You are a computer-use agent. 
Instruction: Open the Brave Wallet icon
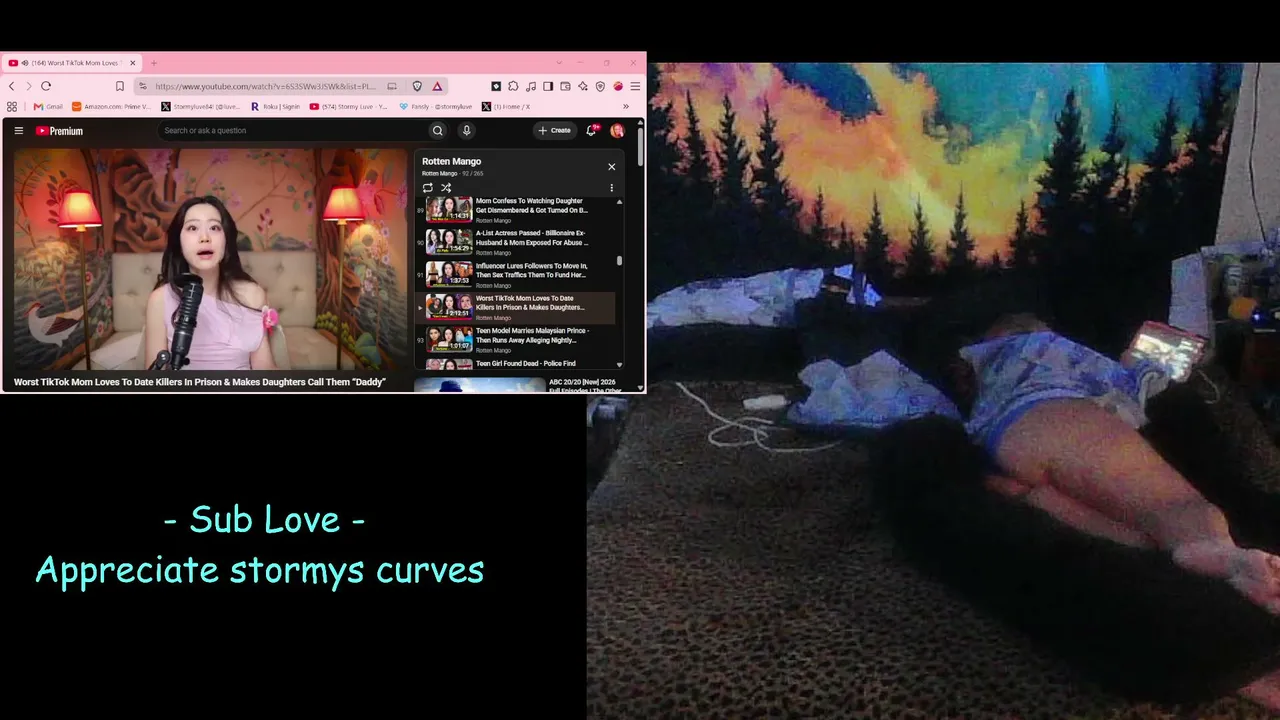click(x=565, y=86)
